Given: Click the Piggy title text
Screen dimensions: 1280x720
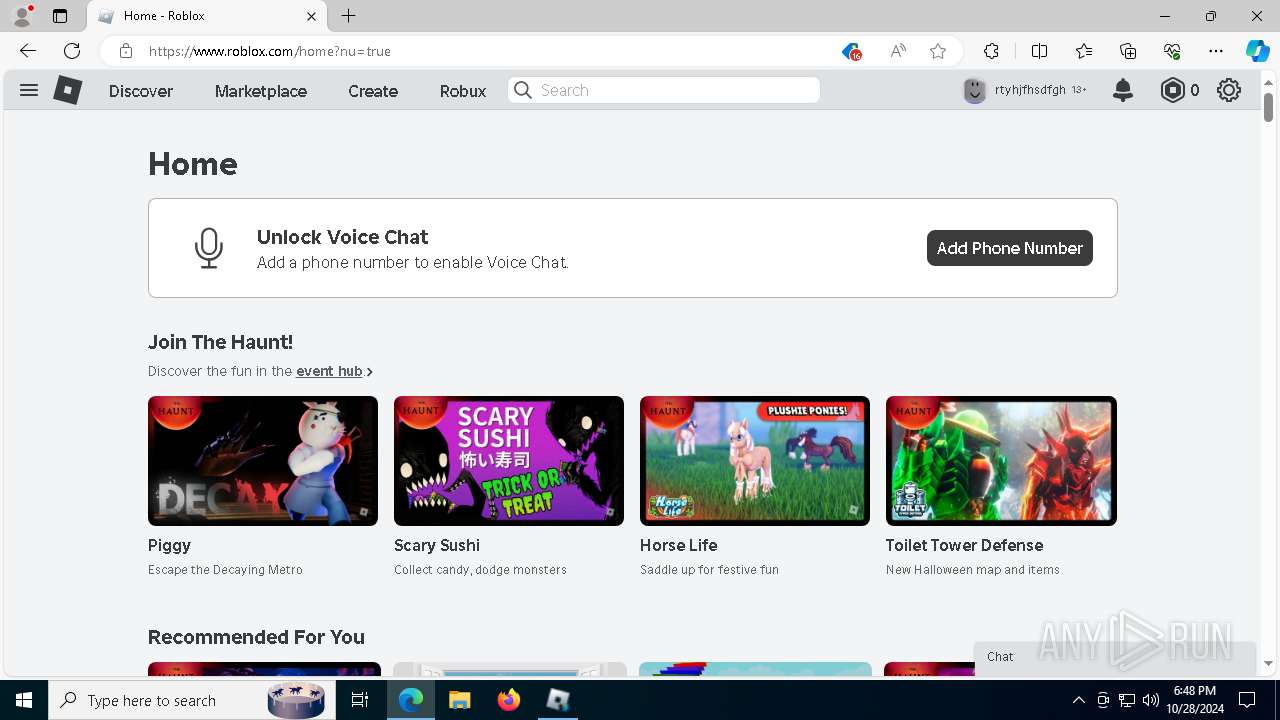Looking at the screenshot, I should click(x=169, y=545).
